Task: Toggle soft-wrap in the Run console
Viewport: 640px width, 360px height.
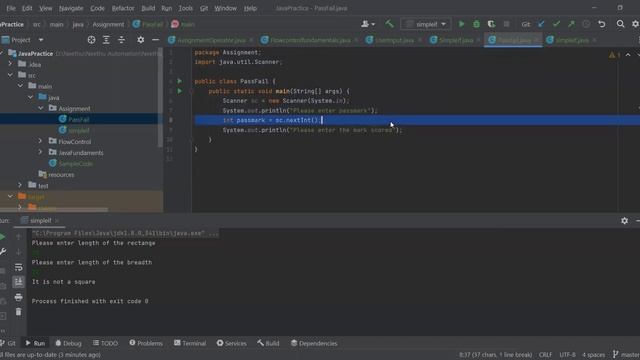Action: [x=18, y=267]
